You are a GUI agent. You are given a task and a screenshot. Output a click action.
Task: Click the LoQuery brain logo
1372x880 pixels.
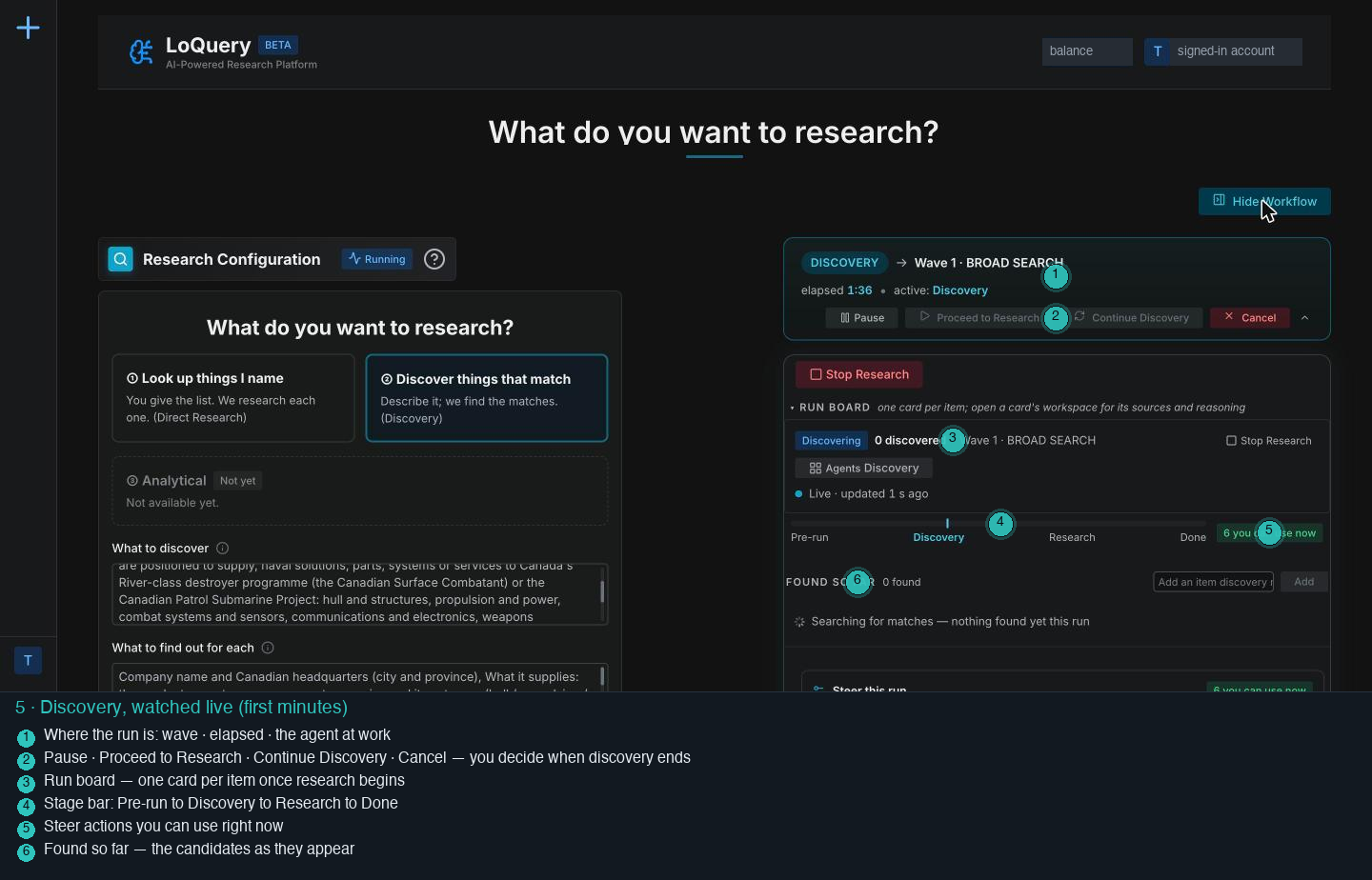(x=141, y=51)
